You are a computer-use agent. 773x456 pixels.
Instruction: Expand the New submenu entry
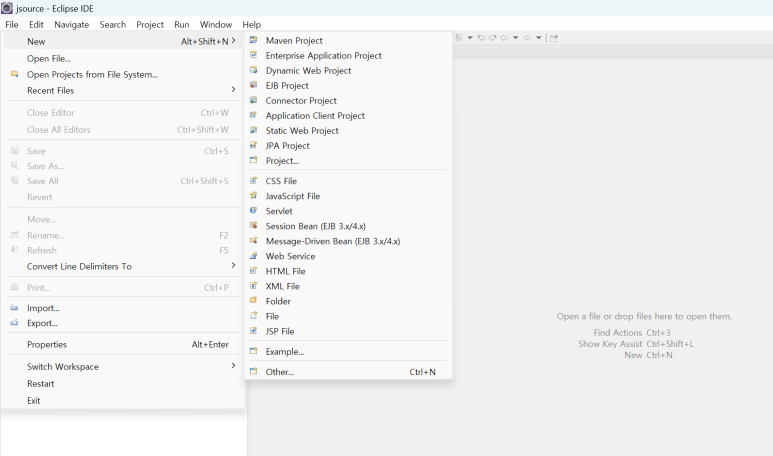click(123, 41)
